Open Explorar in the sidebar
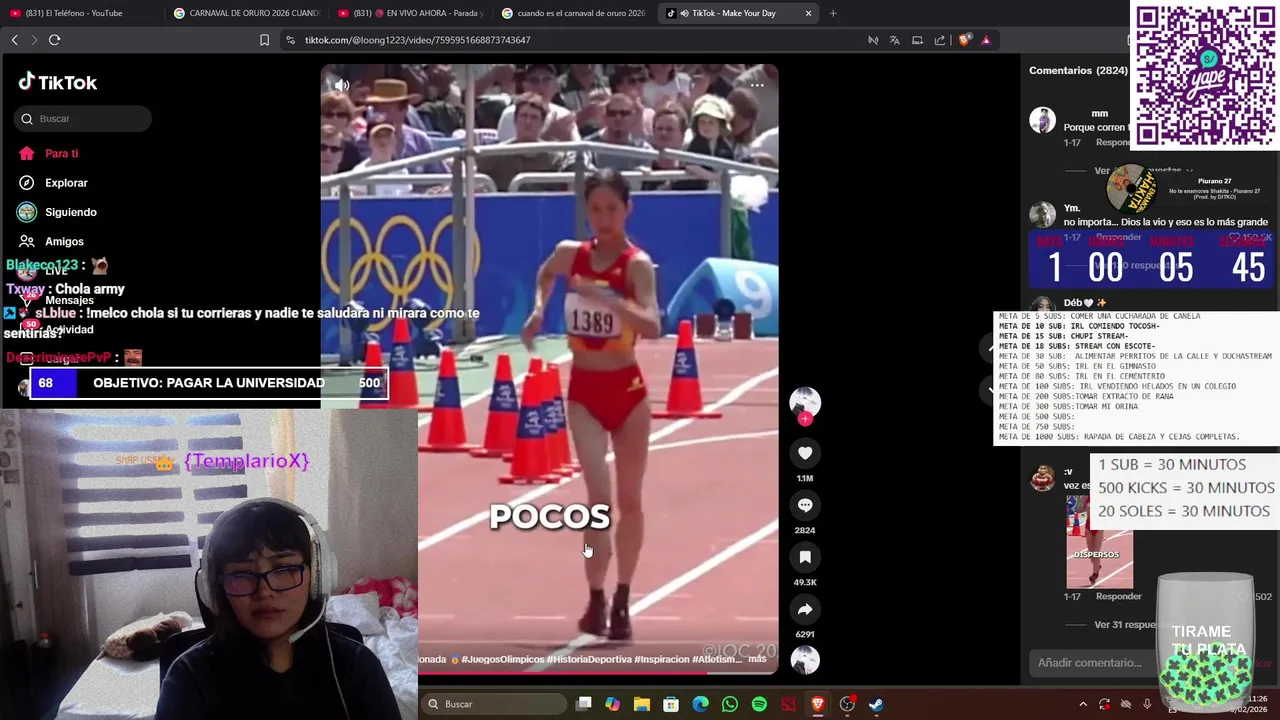Viewport: 1280px width, 720px height. (x=53, y=183)
